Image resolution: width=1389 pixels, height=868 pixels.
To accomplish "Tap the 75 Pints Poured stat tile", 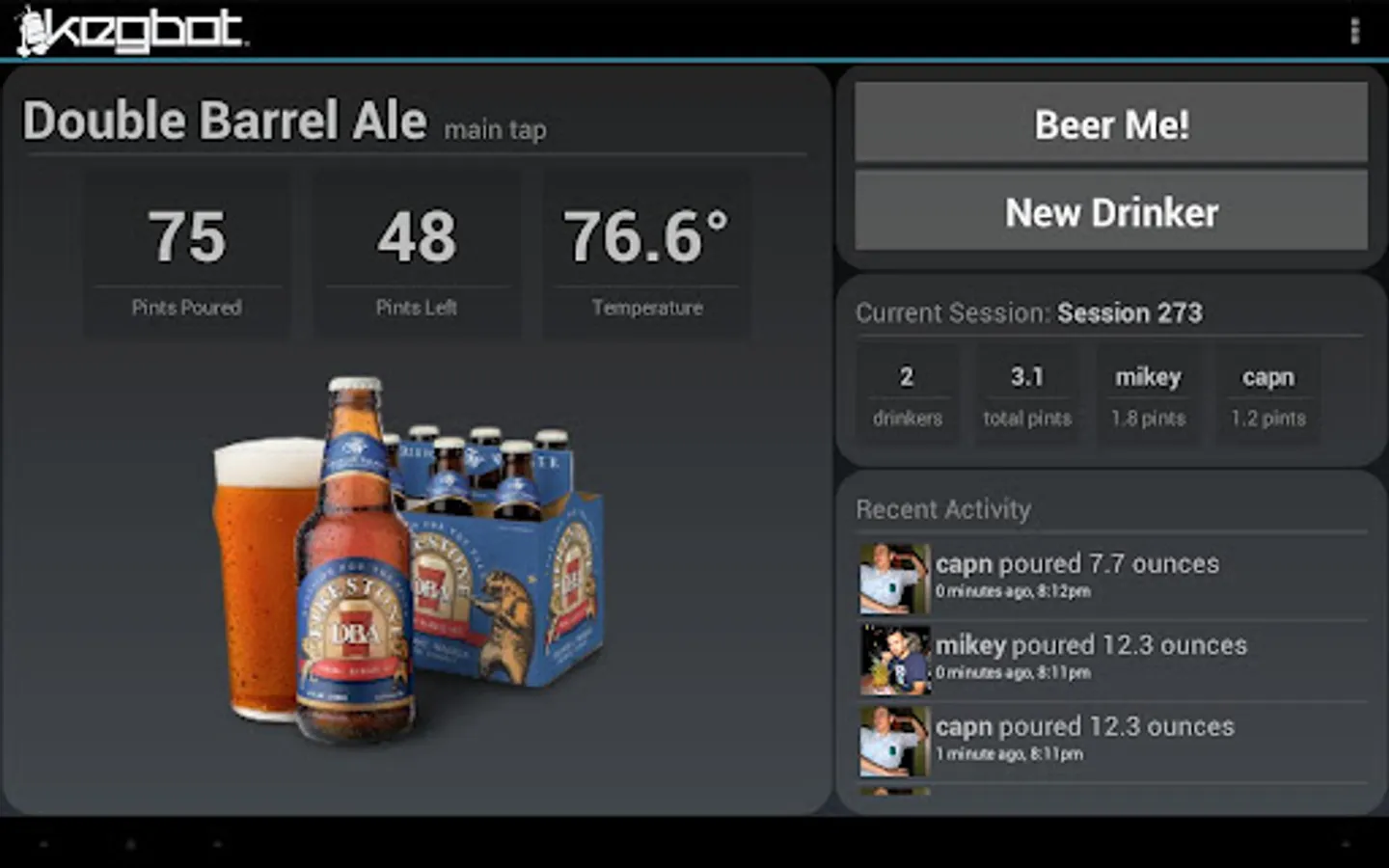I will [187, 256].
